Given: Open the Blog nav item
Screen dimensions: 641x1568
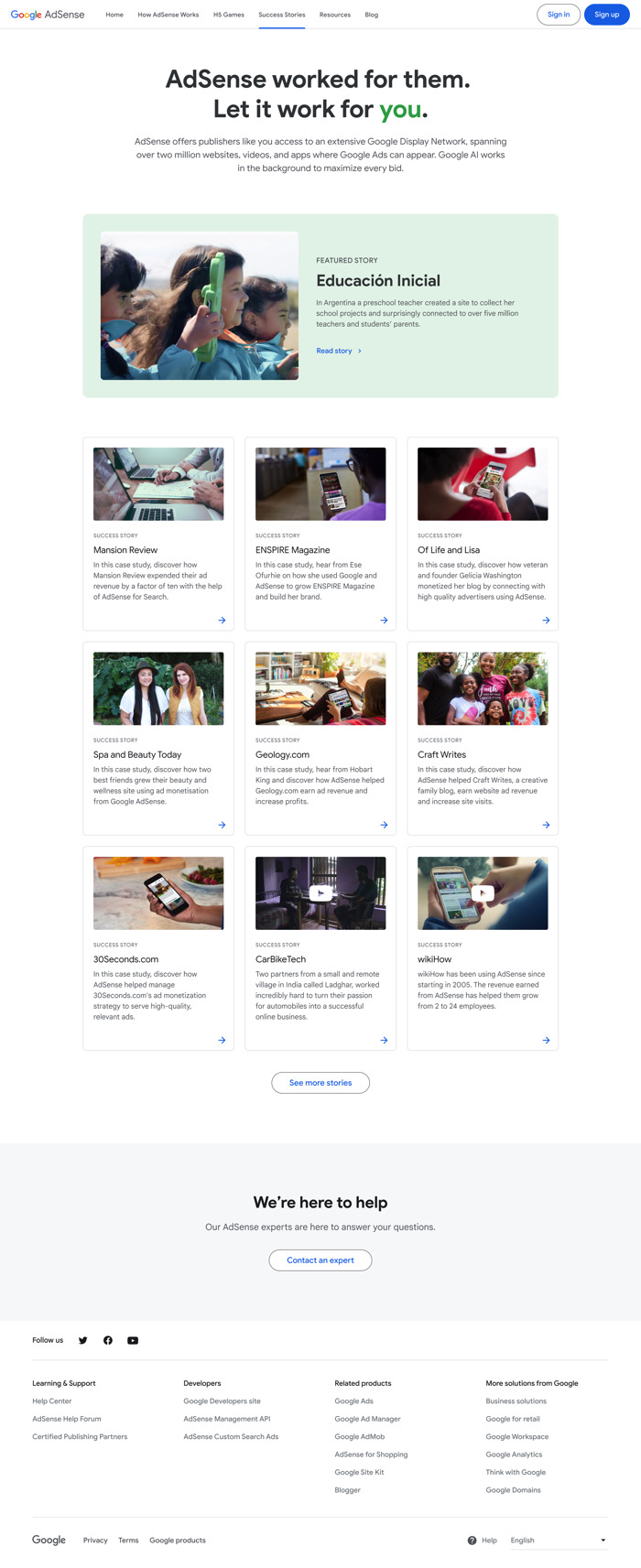Looking at the screenshot, I should click(x=372, y=15).
